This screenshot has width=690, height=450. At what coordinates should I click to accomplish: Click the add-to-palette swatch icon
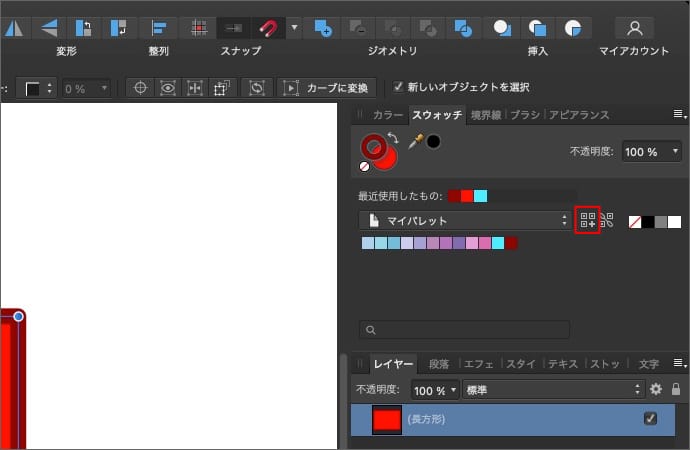pyautogui.click(x=588, y=220)
